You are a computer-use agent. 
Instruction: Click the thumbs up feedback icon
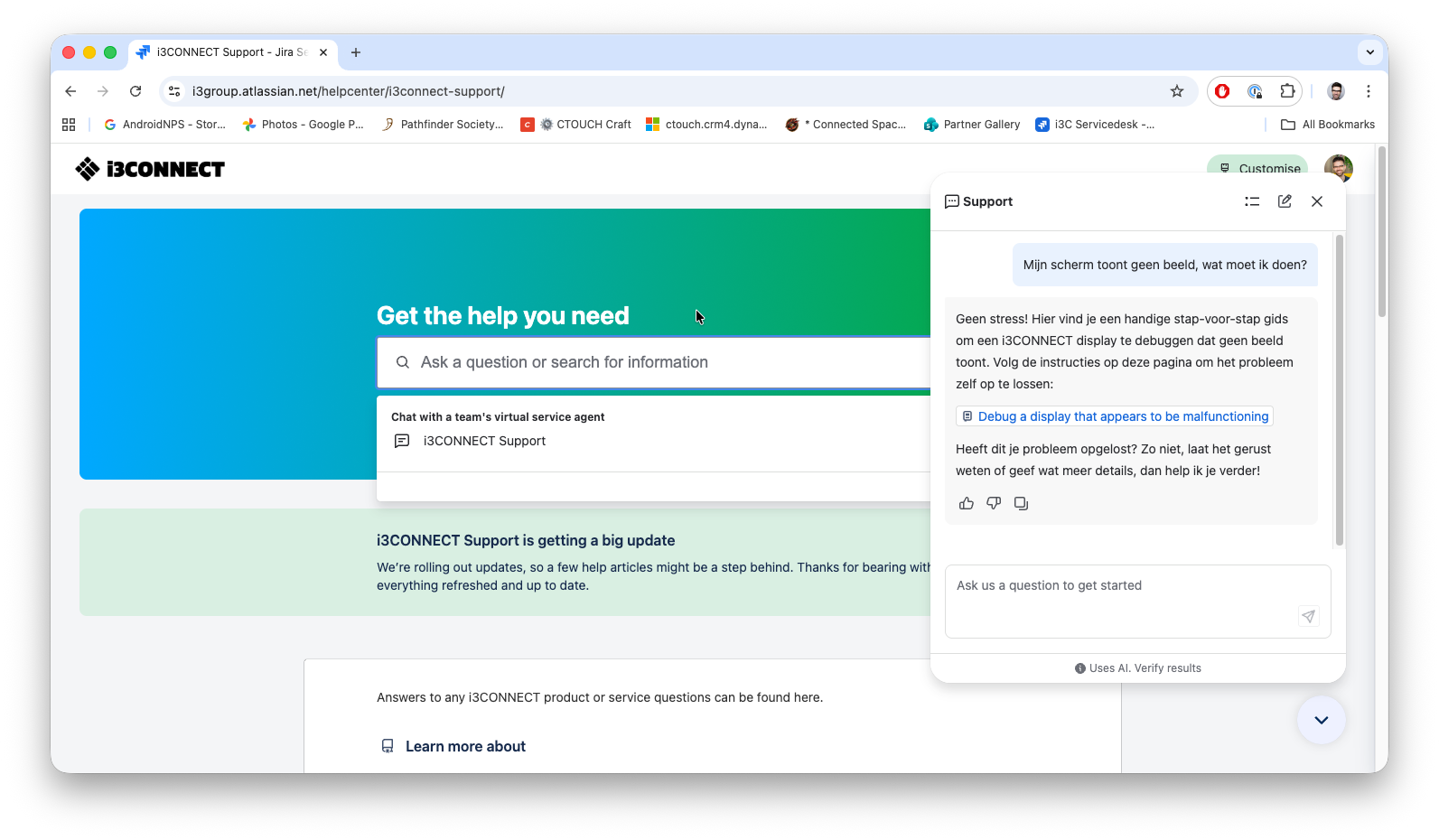pyautogui.click(x=967, y=503)
